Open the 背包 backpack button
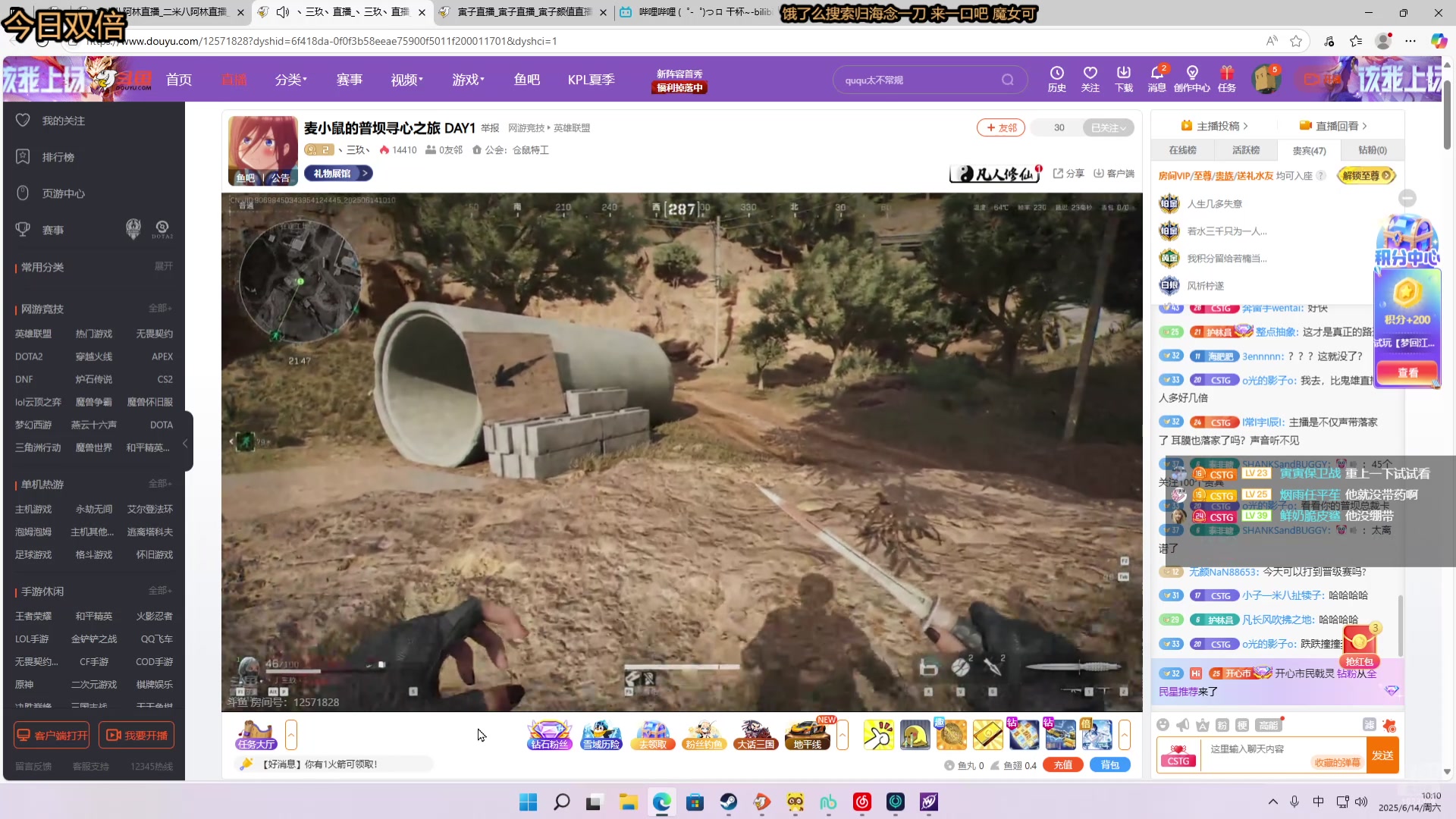Image resolution: width=1456 pixels, height=819 pixels. tap(1110, 765)
